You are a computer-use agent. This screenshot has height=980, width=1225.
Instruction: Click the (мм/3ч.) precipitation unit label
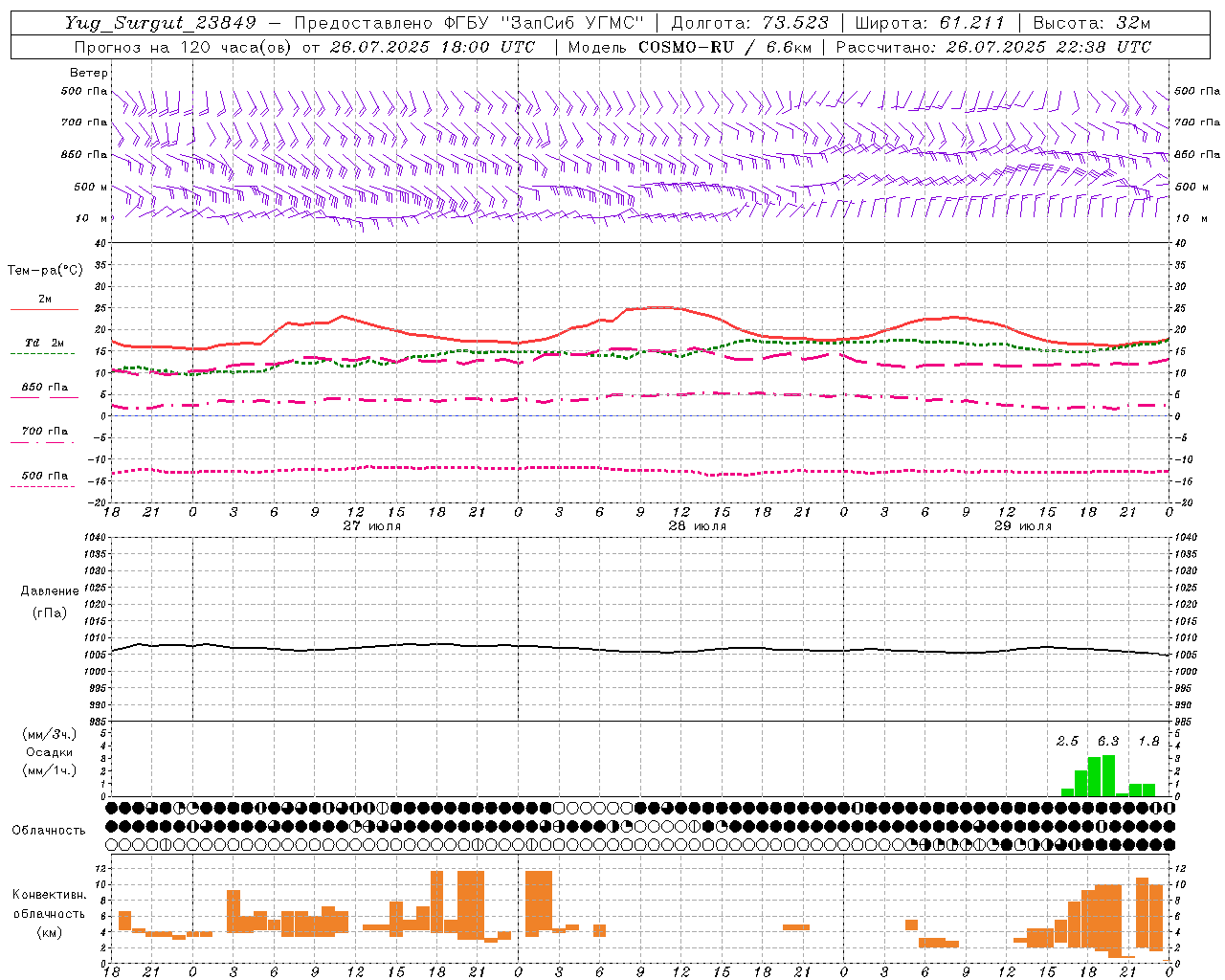coord(50,734)
